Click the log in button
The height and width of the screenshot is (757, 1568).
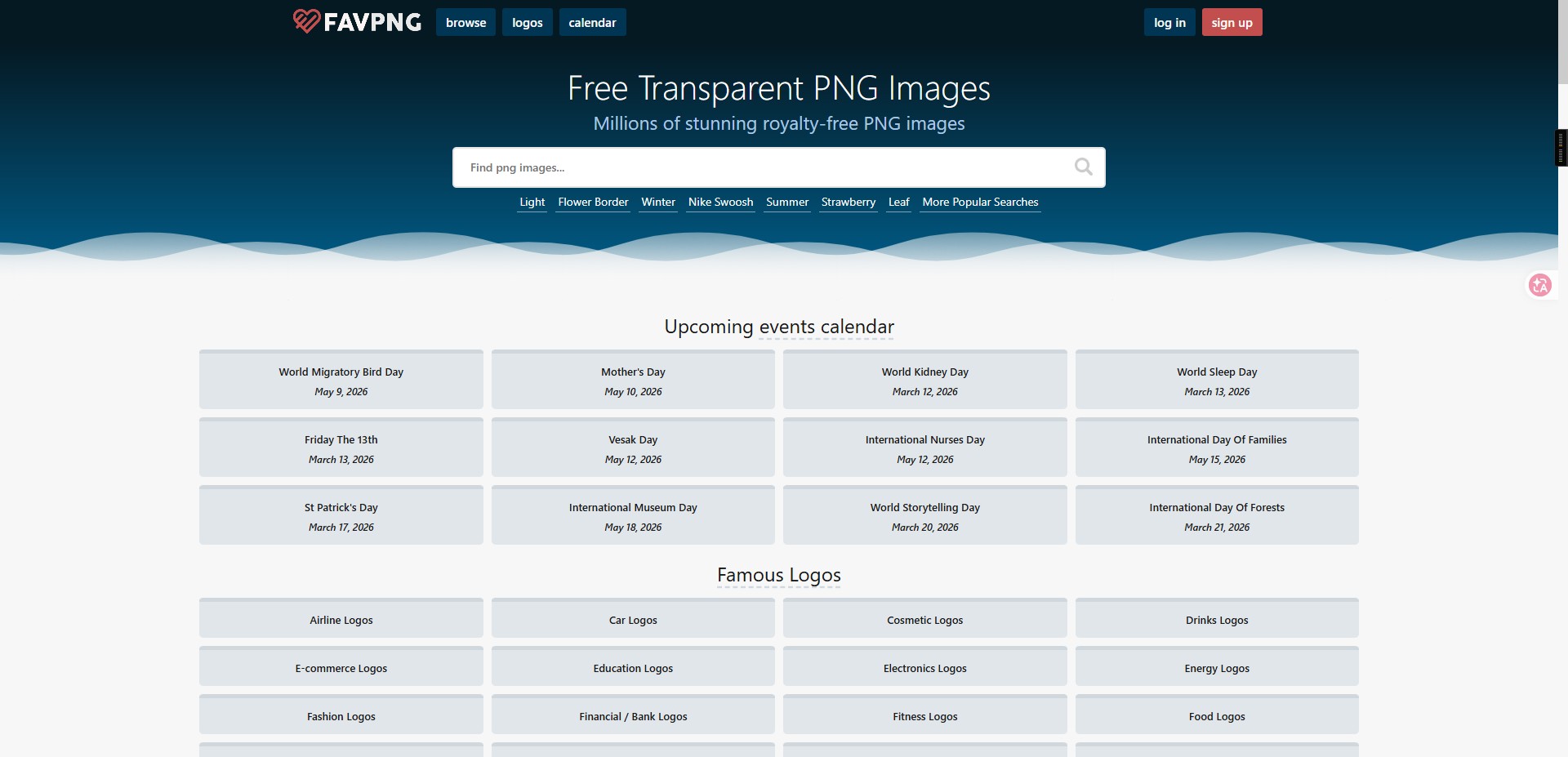point(1169,23)
